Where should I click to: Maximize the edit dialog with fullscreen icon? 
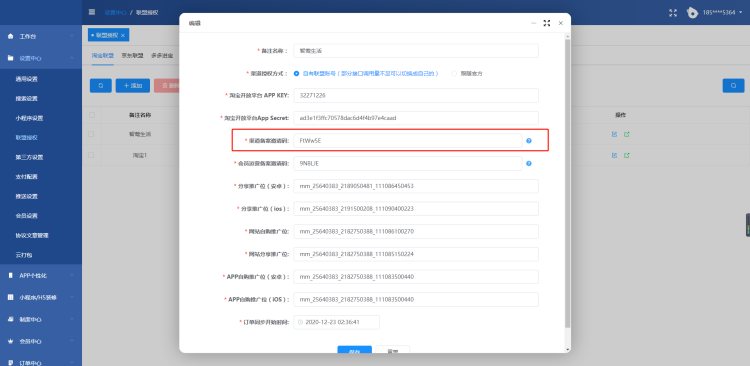pos(547,23)
